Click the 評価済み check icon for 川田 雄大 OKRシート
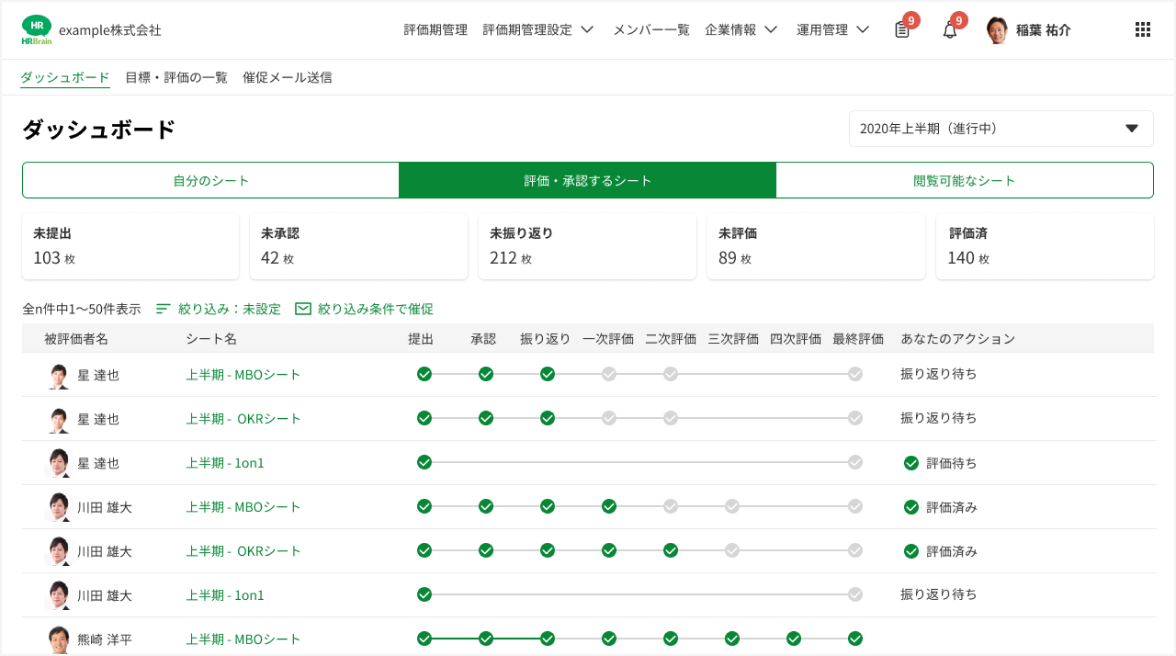The width and height of the screenshot is (1176, 656). click(911, 552)
